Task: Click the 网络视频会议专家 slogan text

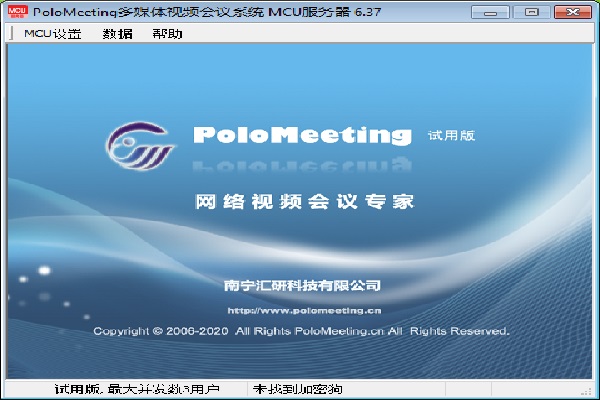Action: (x=303, y=203)
